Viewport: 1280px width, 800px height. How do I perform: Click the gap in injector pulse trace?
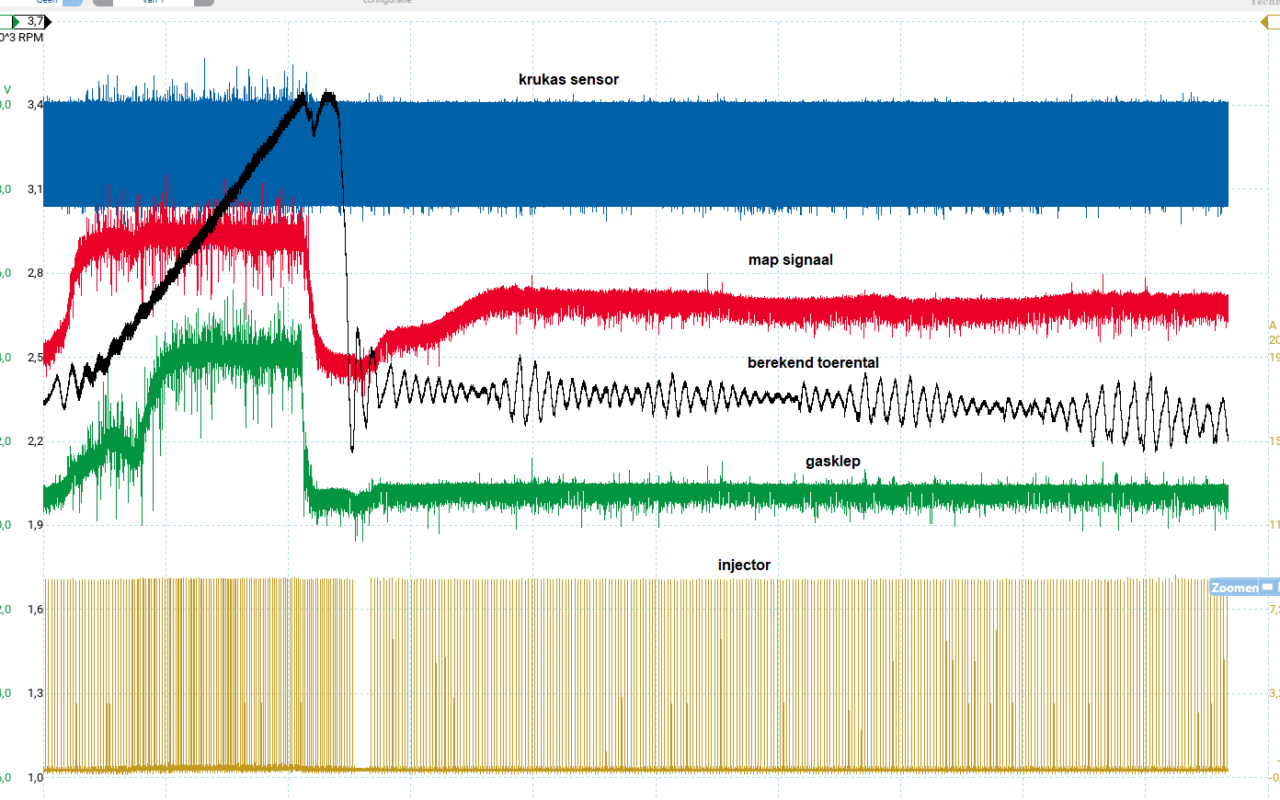pyautogui.click(x=362, y=670)
